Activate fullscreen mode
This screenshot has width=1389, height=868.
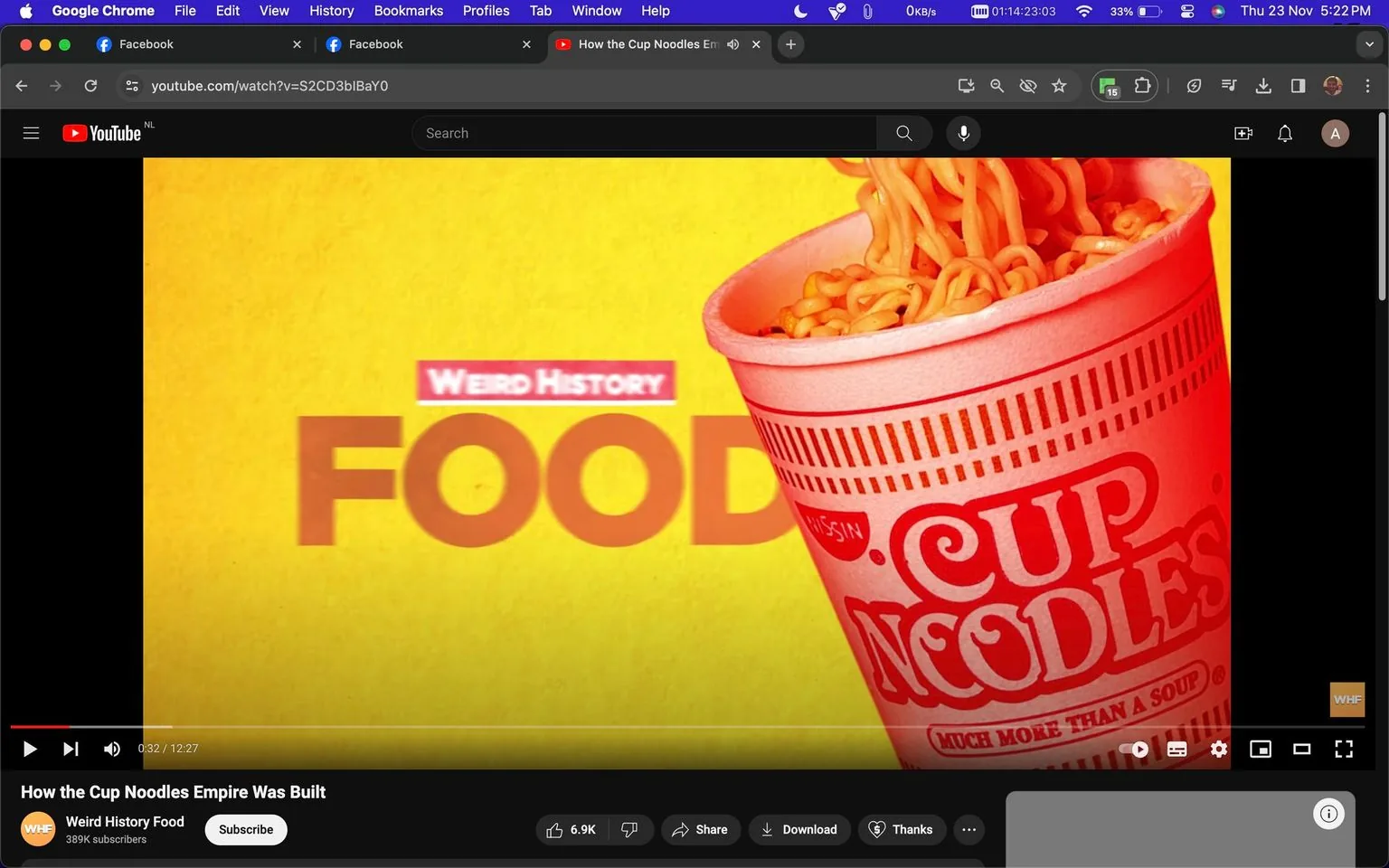[x=1344, y=749]
